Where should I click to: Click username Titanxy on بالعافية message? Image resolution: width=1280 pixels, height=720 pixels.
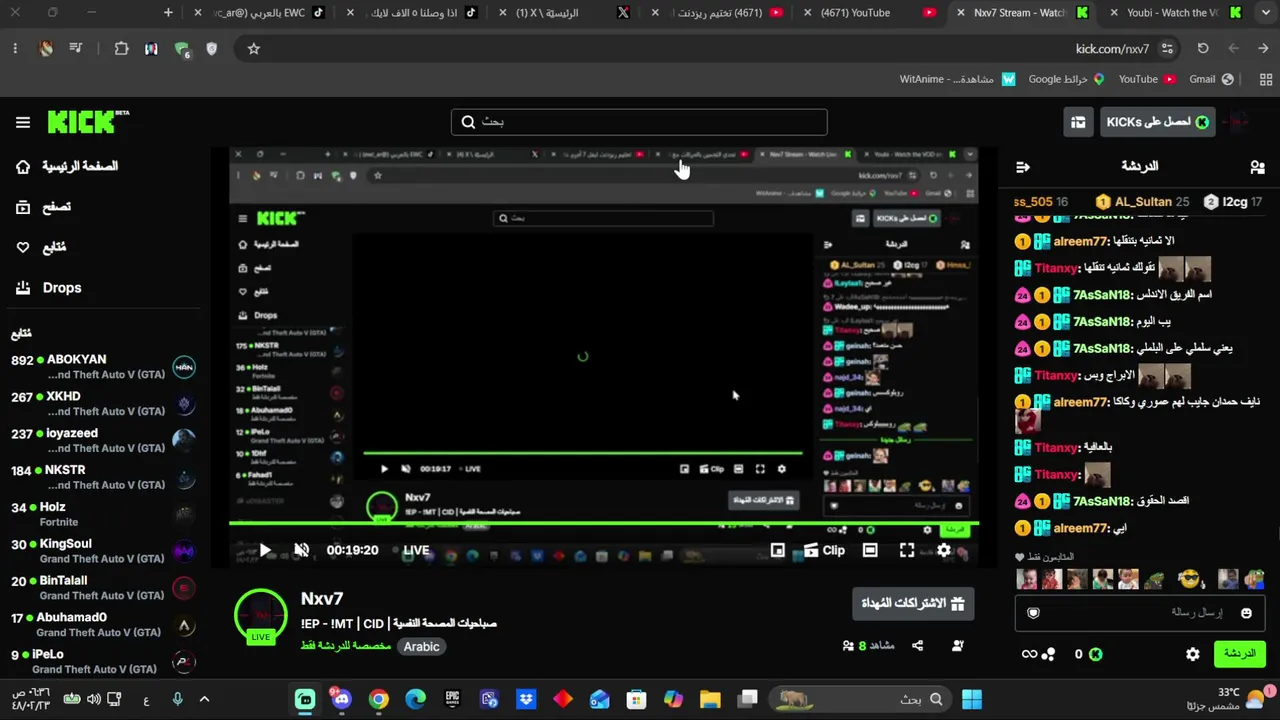click(1056, 448)
